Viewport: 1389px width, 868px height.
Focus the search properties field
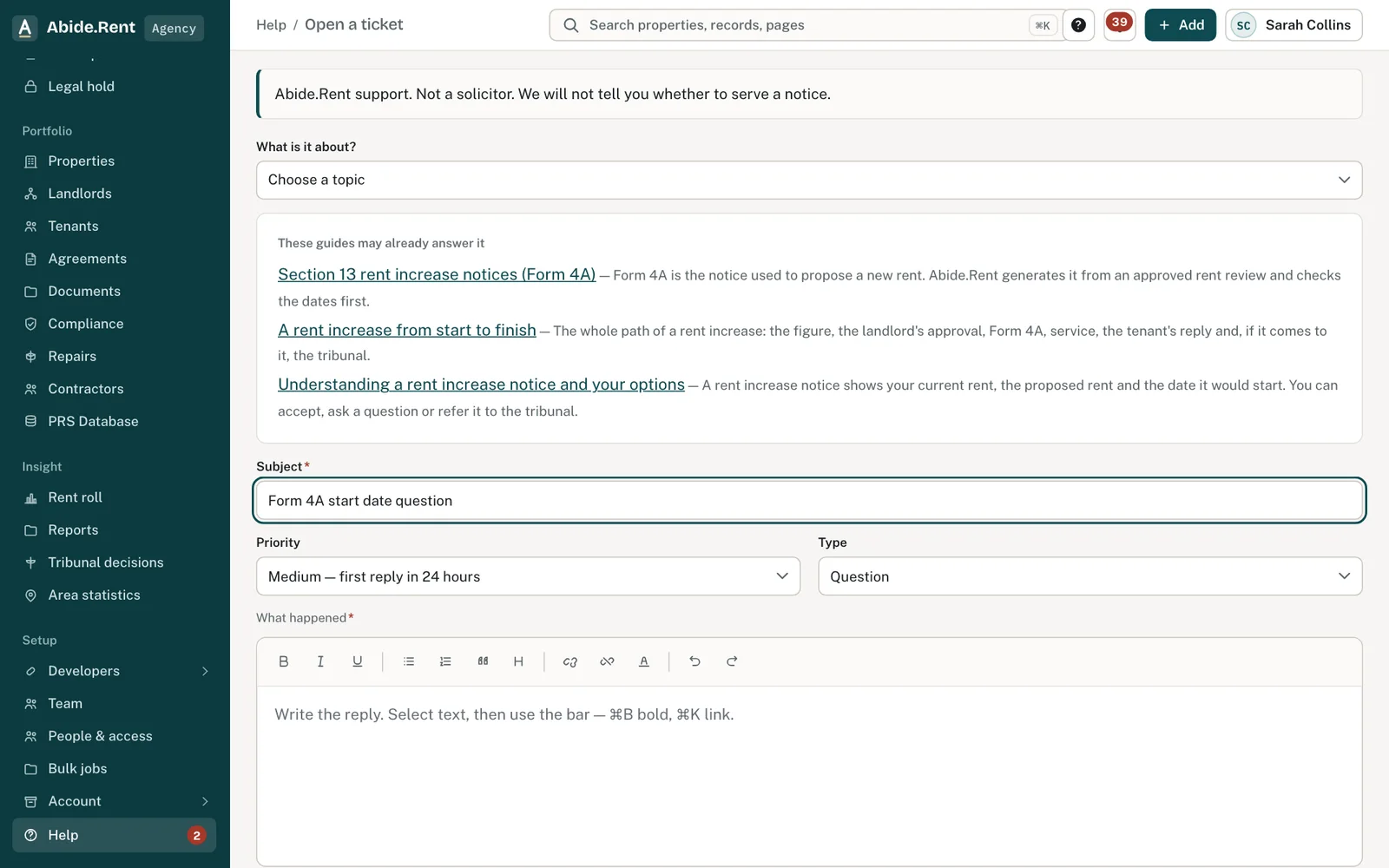pos(807,25)
